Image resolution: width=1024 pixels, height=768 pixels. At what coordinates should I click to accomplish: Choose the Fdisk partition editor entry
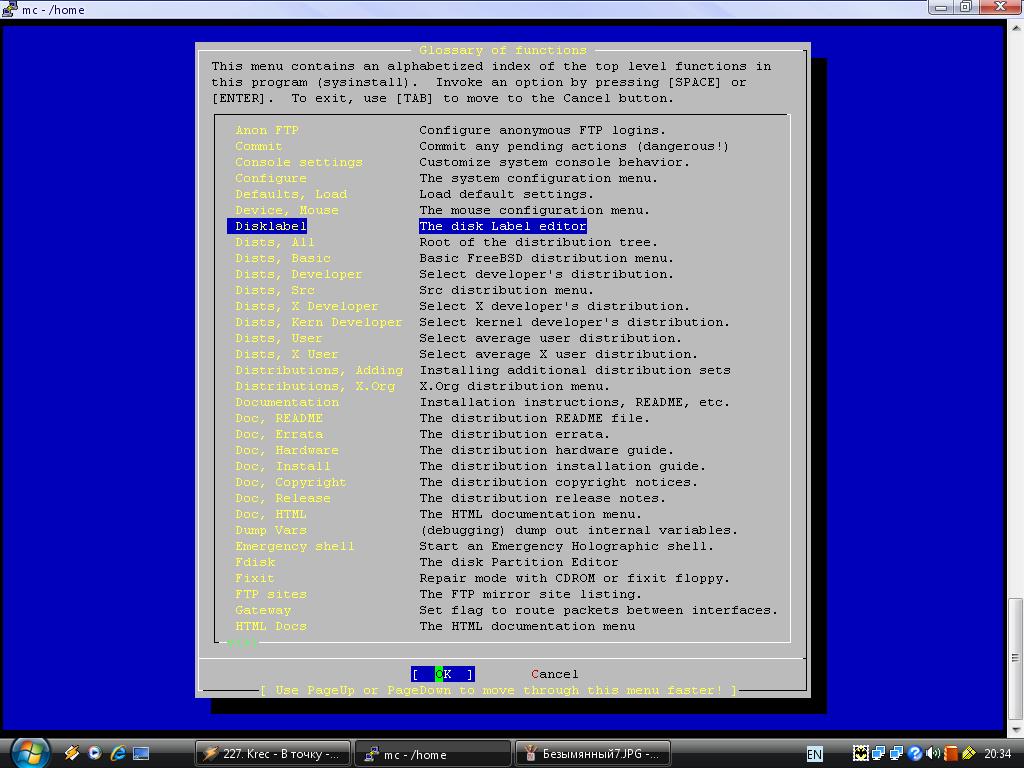coord(255,562)
